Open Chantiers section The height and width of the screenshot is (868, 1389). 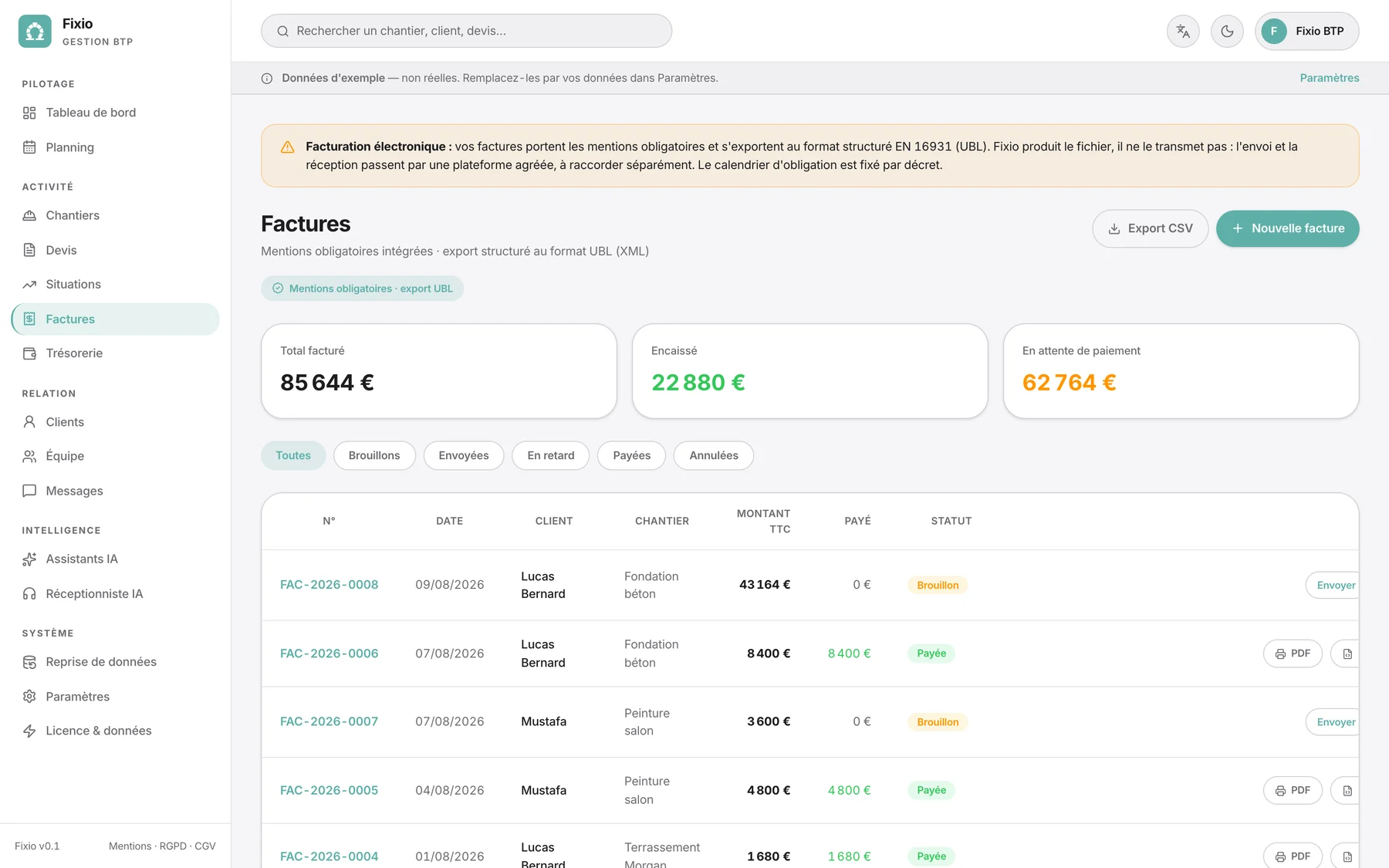tap(116, 215)
